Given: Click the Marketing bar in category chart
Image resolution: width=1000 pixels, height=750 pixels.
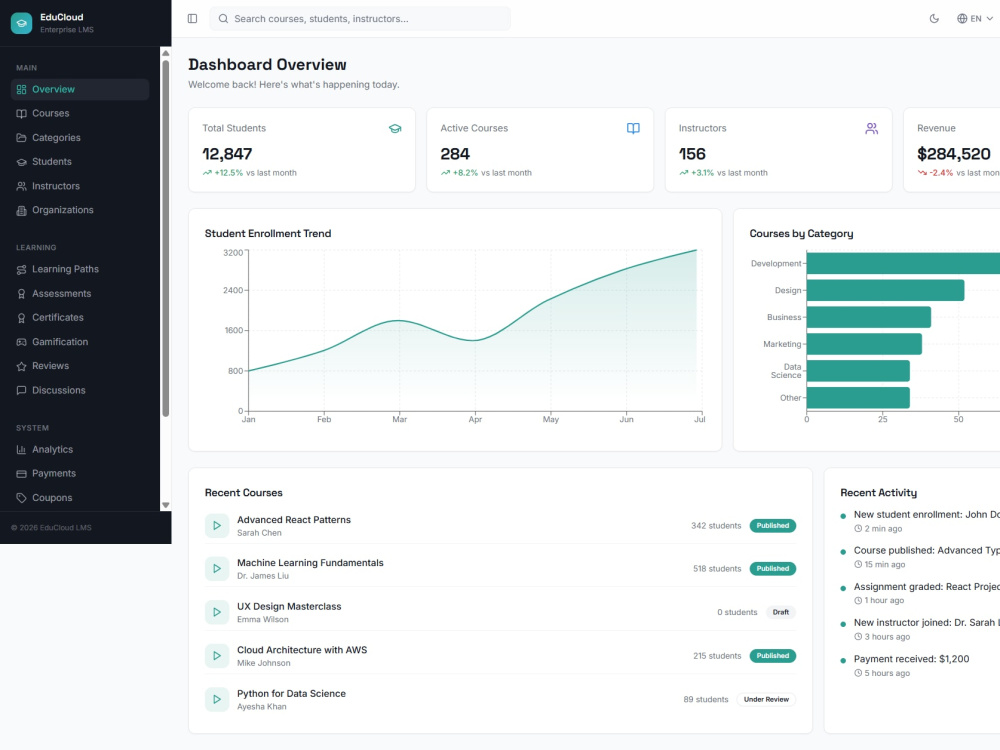Looking at the screenshot, I should pyautogui.click(x=864, y=344).
